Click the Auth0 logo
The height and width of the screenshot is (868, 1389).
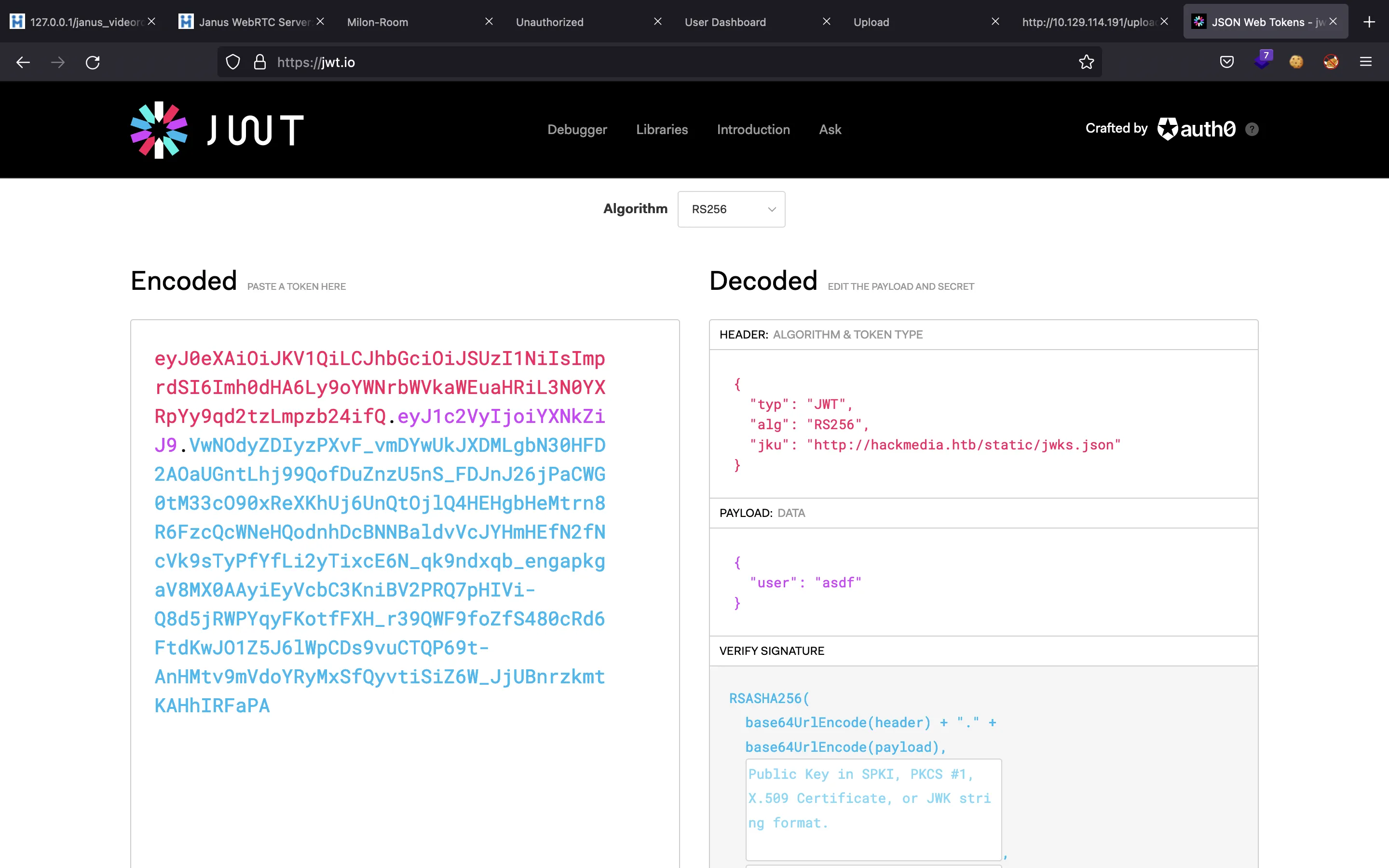pos(1196,129)
